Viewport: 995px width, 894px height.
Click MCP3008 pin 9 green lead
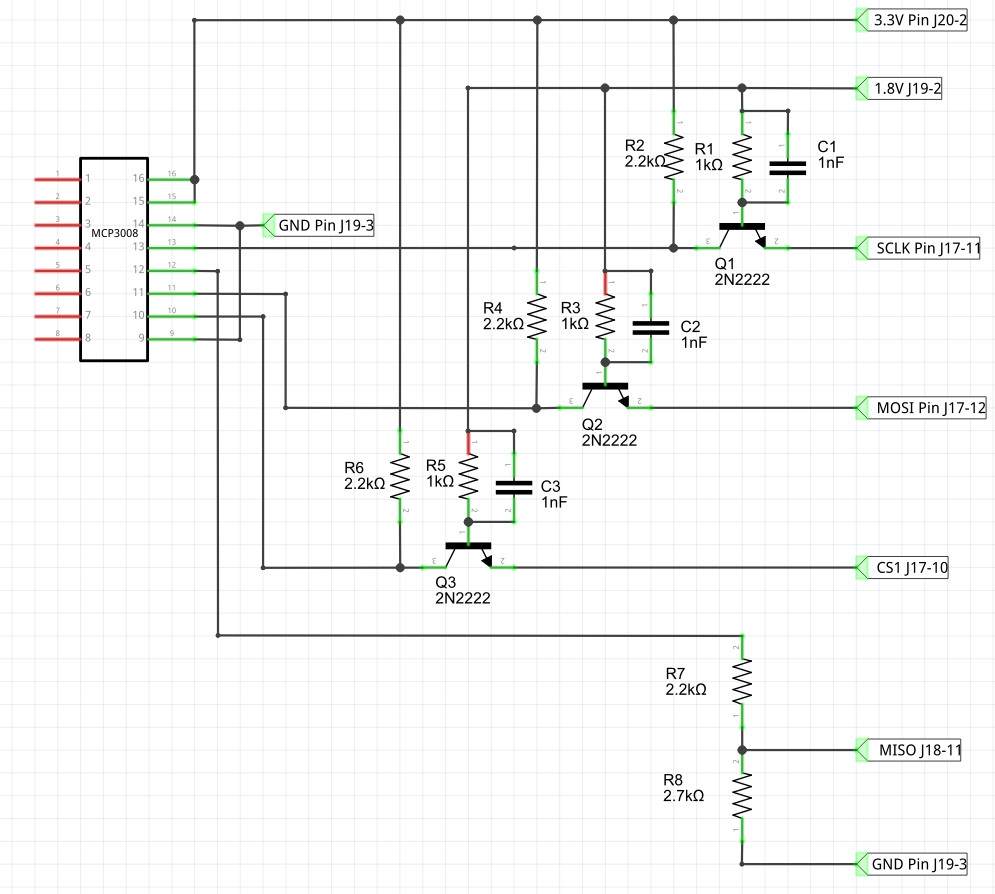(x=172, y=339)
